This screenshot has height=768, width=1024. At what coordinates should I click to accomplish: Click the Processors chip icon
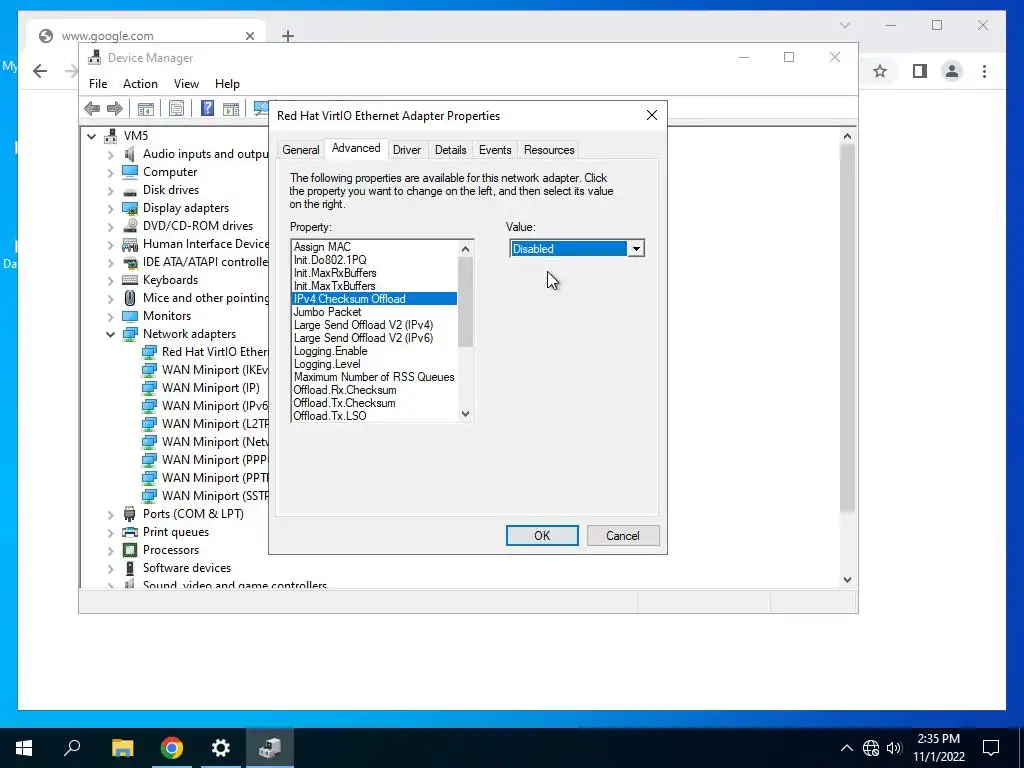[x=130, y=550]
